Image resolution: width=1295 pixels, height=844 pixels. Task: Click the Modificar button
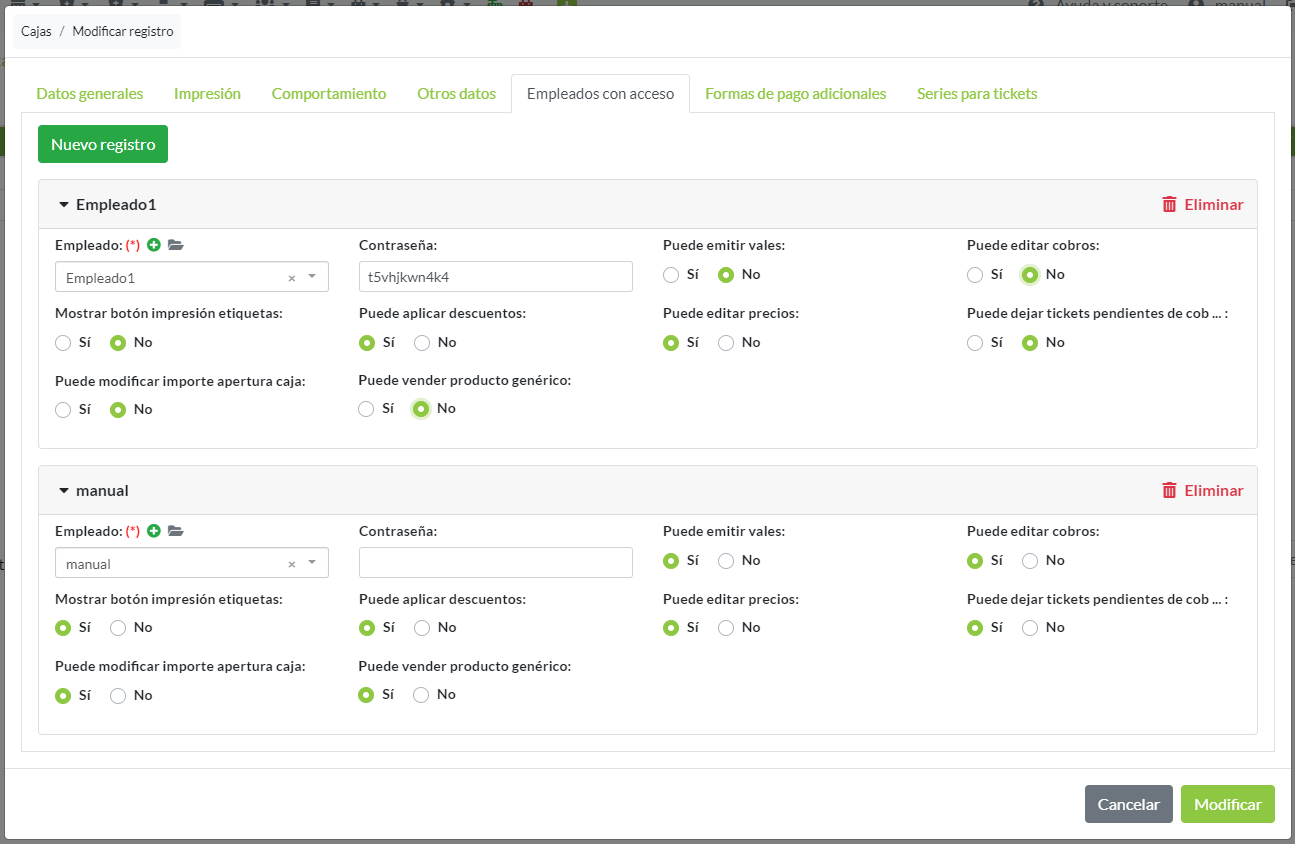[x=1227, y=804]
